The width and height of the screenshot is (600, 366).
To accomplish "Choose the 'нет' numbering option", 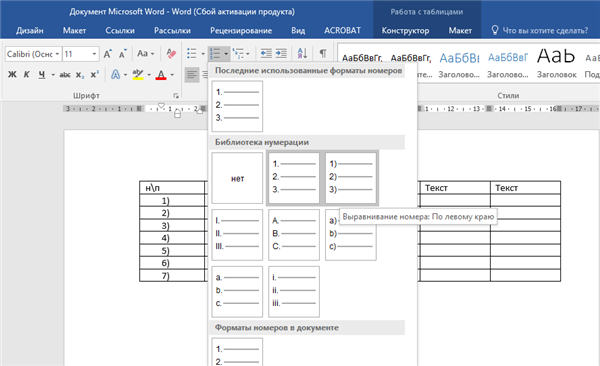I will click(x=237, y=178).
